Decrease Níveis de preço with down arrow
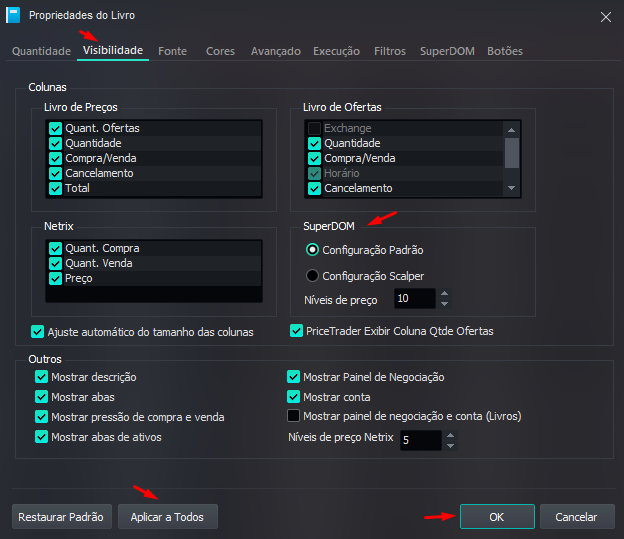This screenshot has width=624, height=539. coord(445,304)
